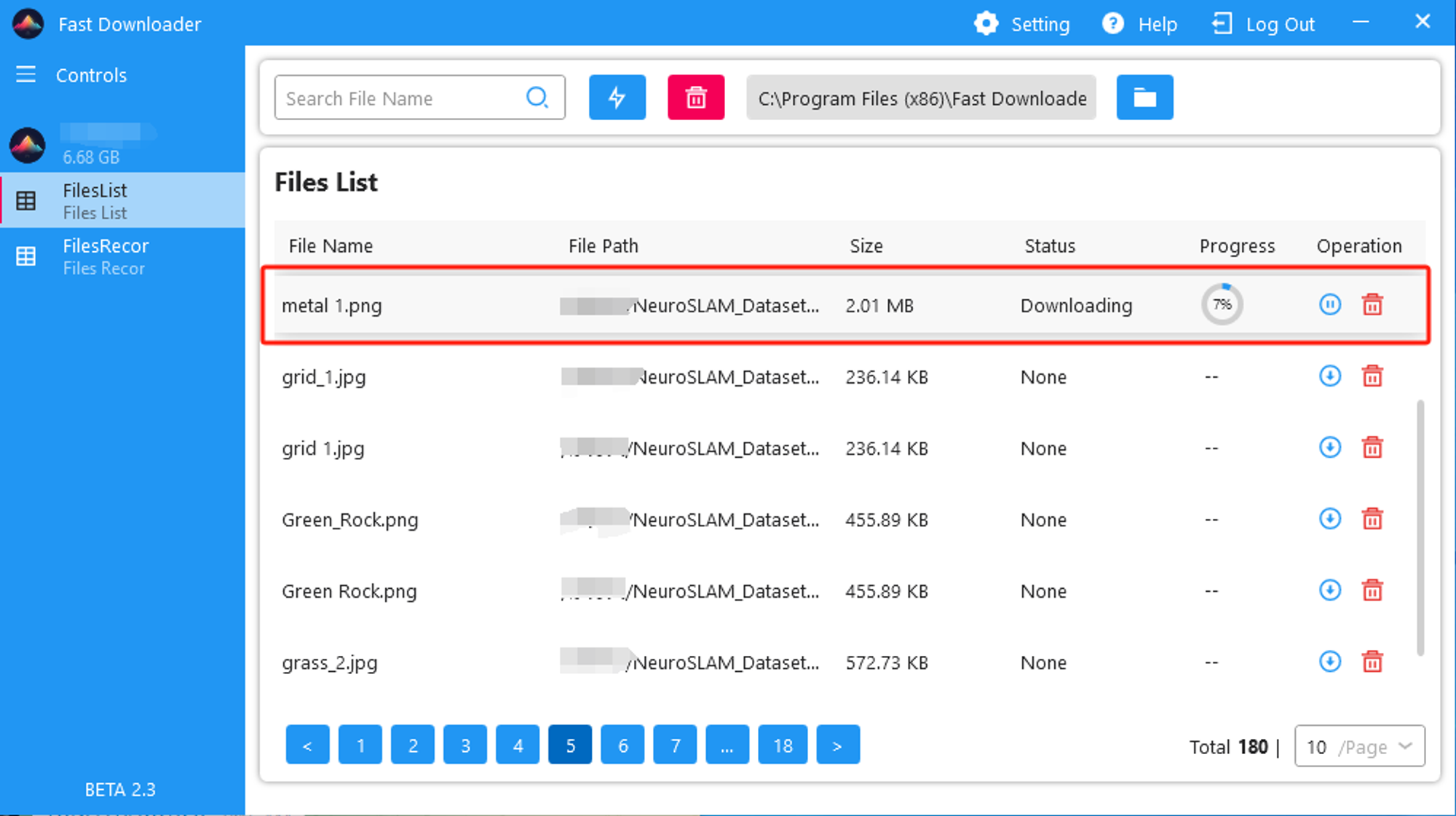Delete the metal 1.png row
The width and height of the screenshot is (1456, 816).
[1372, 304]
